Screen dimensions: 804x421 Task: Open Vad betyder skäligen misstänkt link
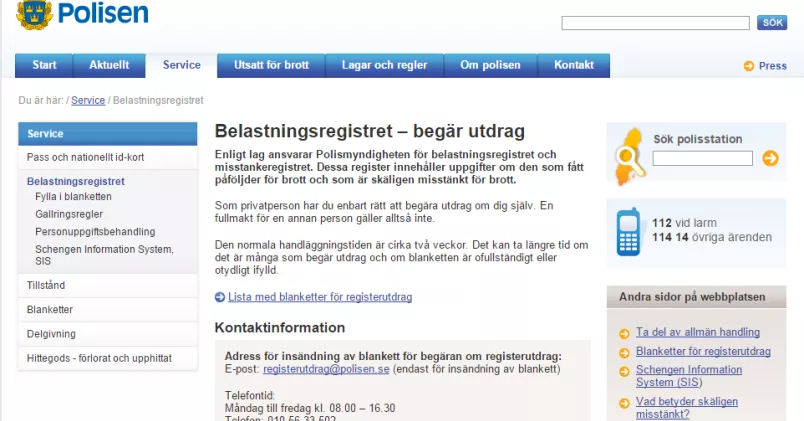click(687, 408)
